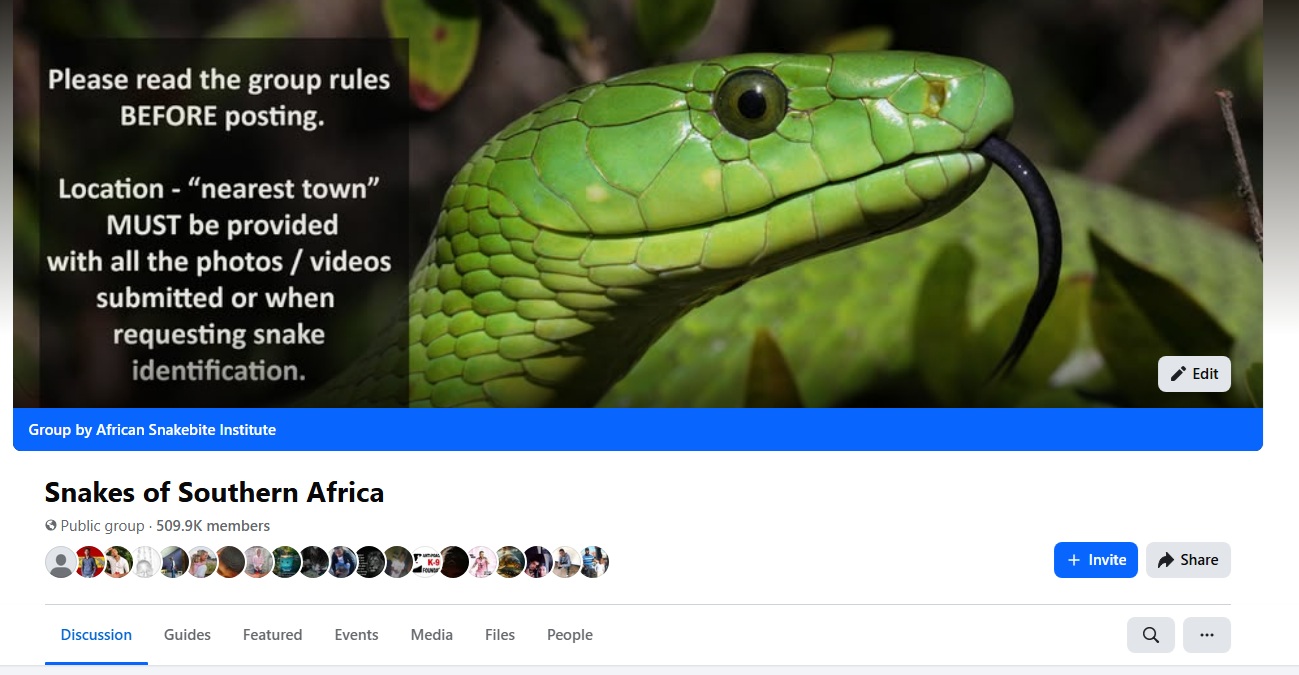Select the Featured tab
This screenshot has height=675, width=1299.
click(x=272, y=635)
